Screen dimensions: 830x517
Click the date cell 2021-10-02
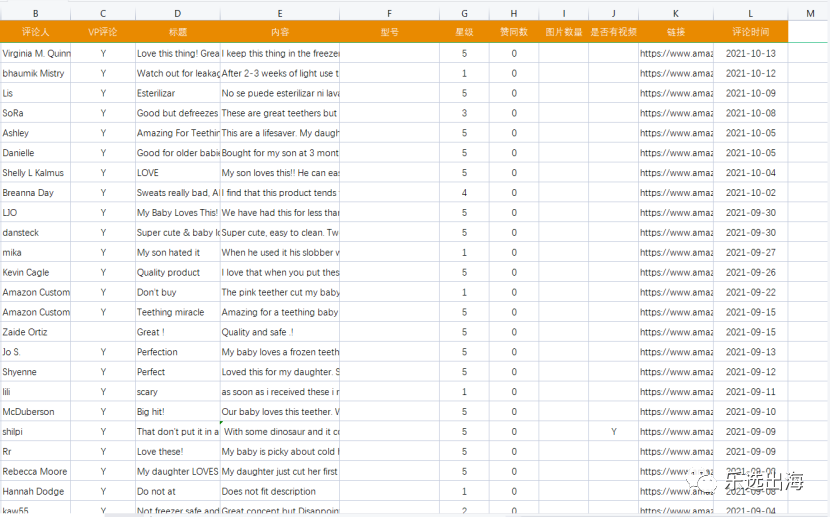[x=750, y=193]
